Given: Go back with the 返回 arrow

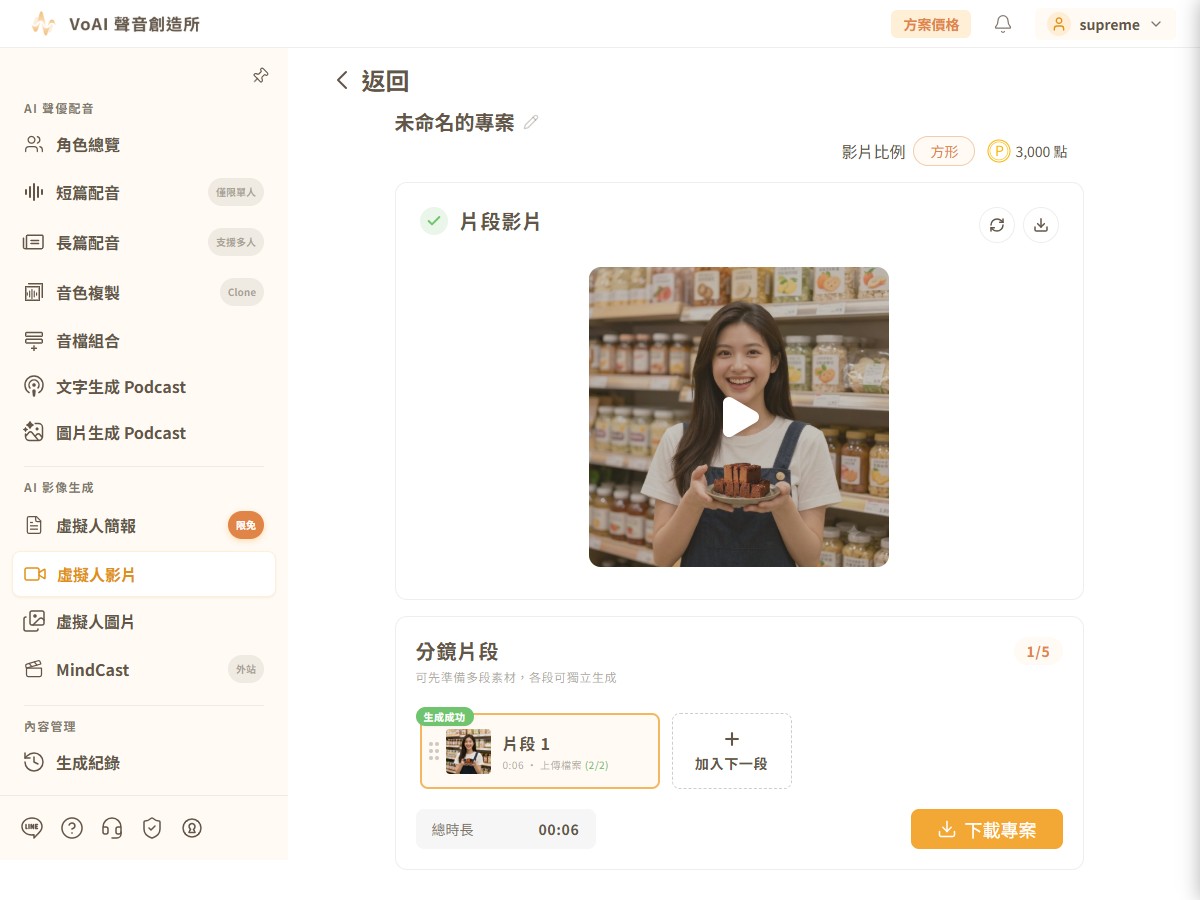Looking at the screenshot, I should tap(342, 81).
